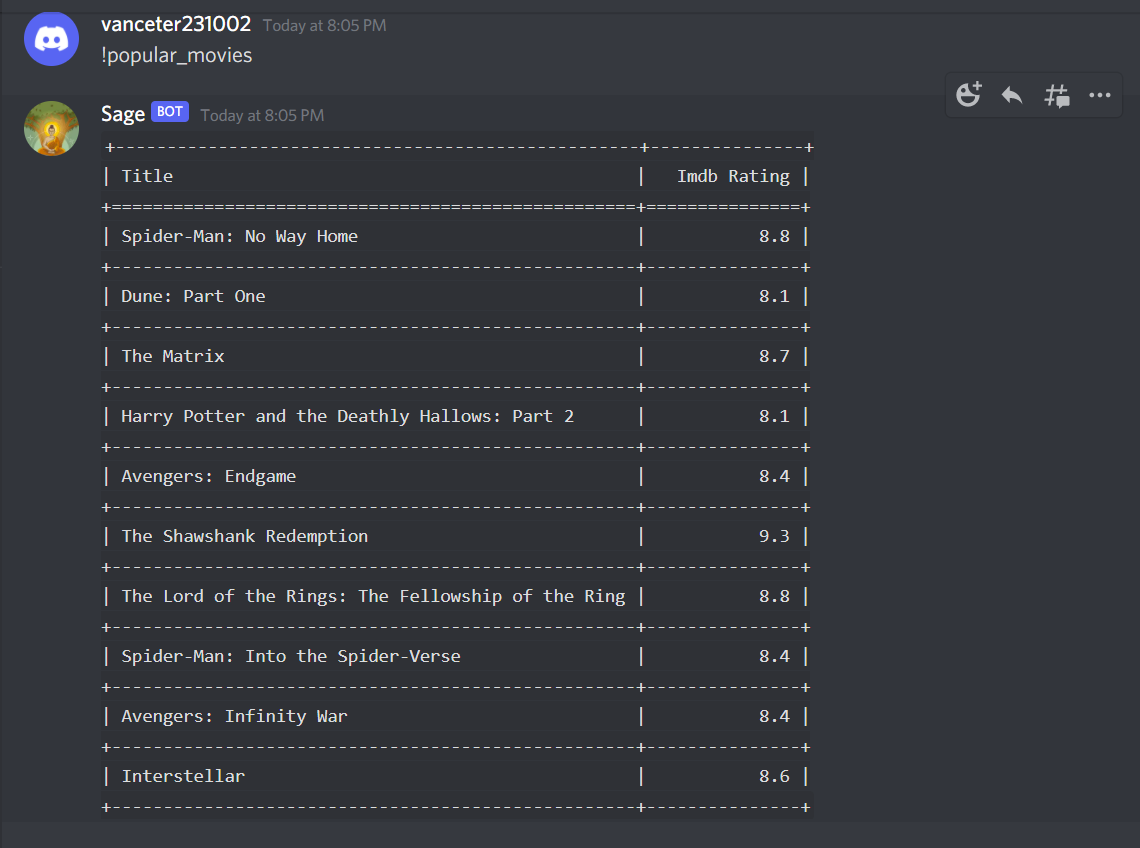Screen dimensions: 1140x848
Task: Open Sage bot's avatar profile
Action: point(51,128)
